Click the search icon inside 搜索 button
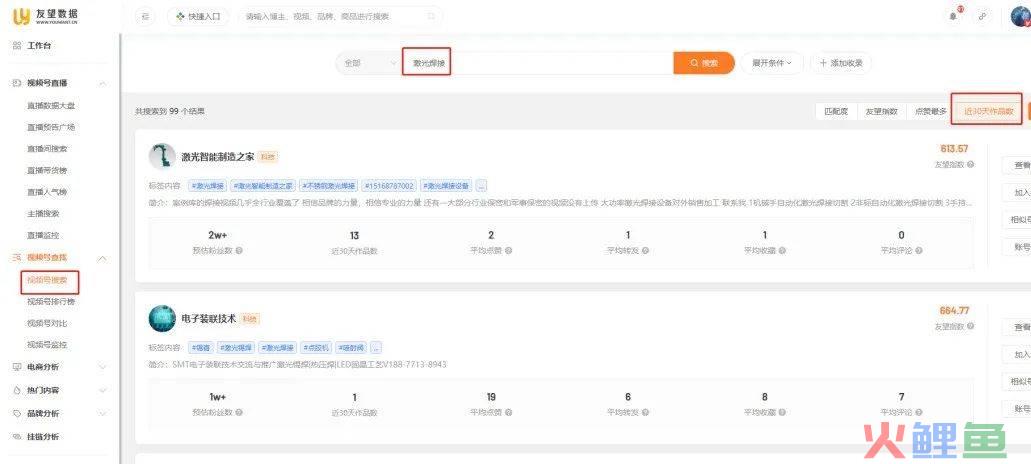 coord(694,63)
